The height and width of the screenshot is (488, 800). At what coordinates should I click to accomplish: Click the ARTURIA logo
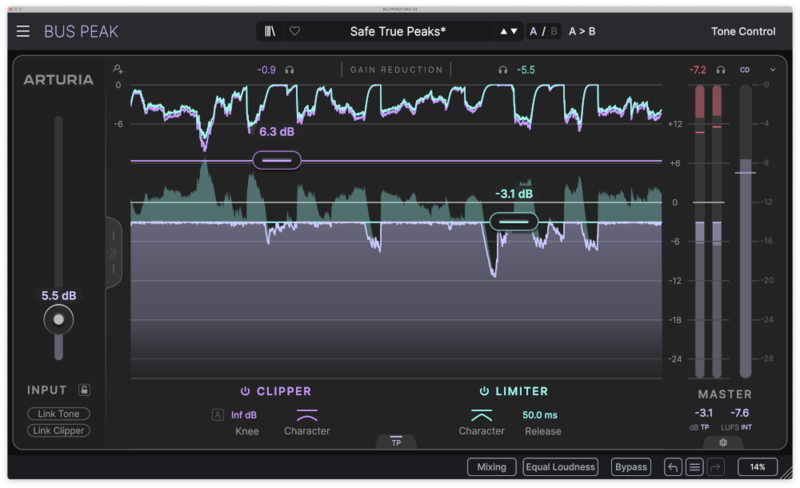(59, 80)
